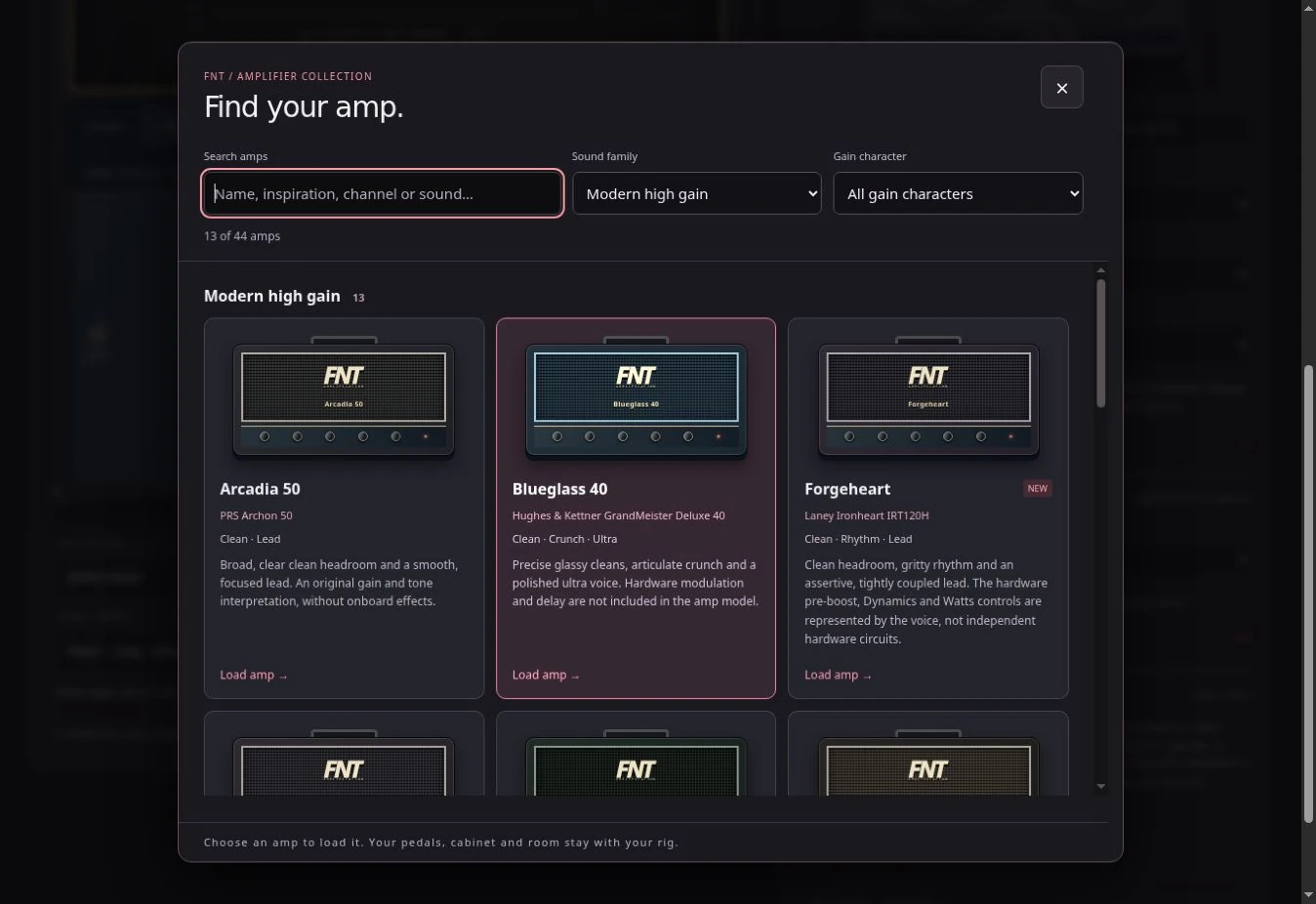Select the Blueglass 40 amp thumbnail
This screenshot has height=904, width=1316.
coord(636,398)
